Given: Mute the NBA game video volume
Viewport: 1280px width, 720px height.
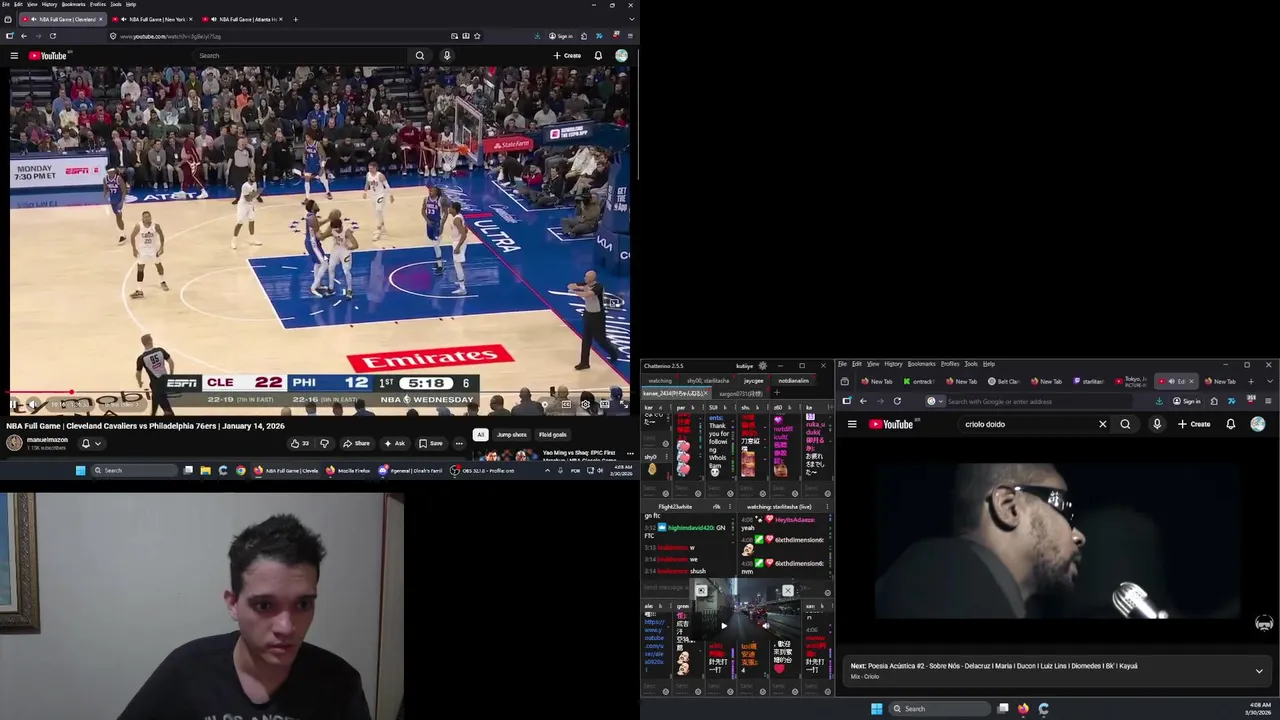Looking at the screenshot, I should point(33,404).
